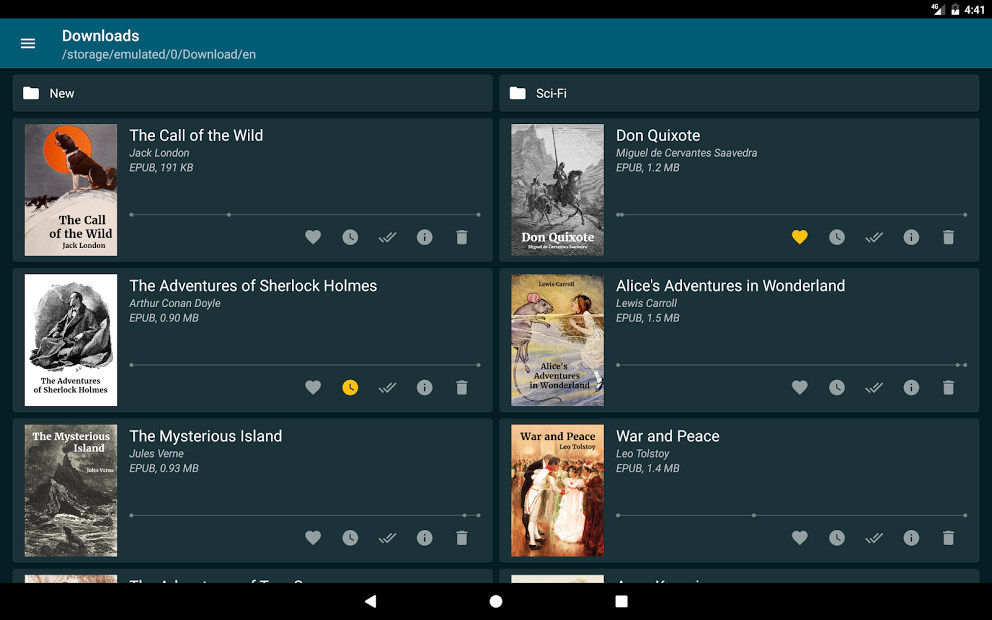Favorite The Call of the Wild

(x=313, y=237)
